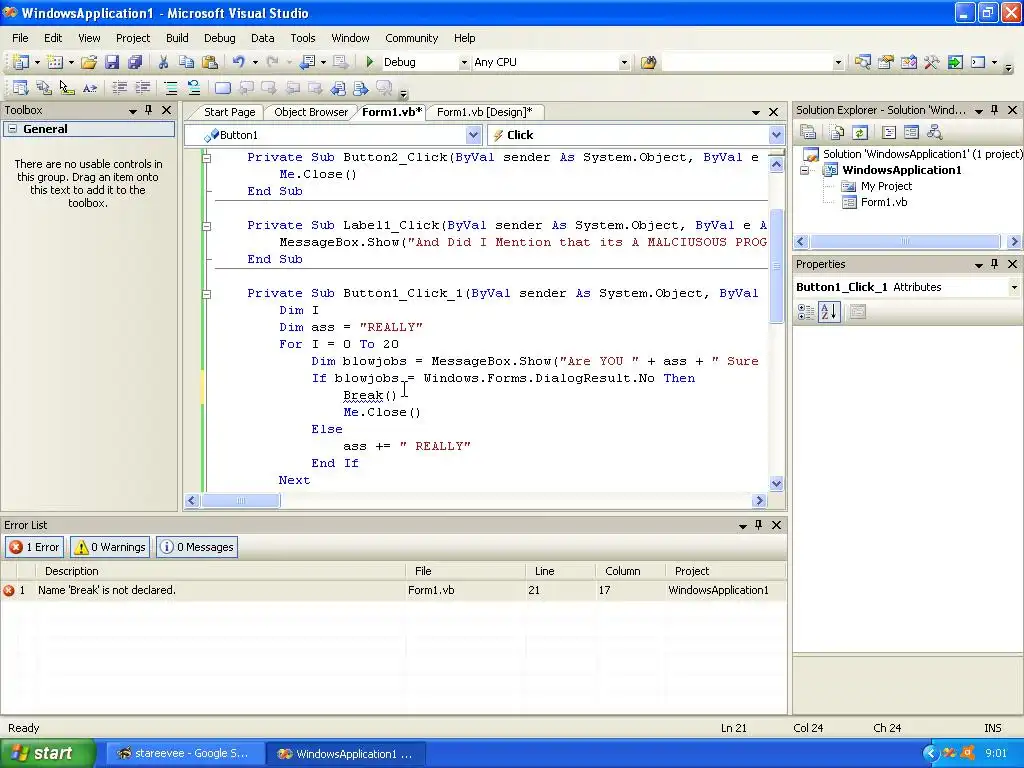This screenshot has height=768, width=1024.
Task: Collapse the Button1_Click_1 sub outline
Action: 206,294
